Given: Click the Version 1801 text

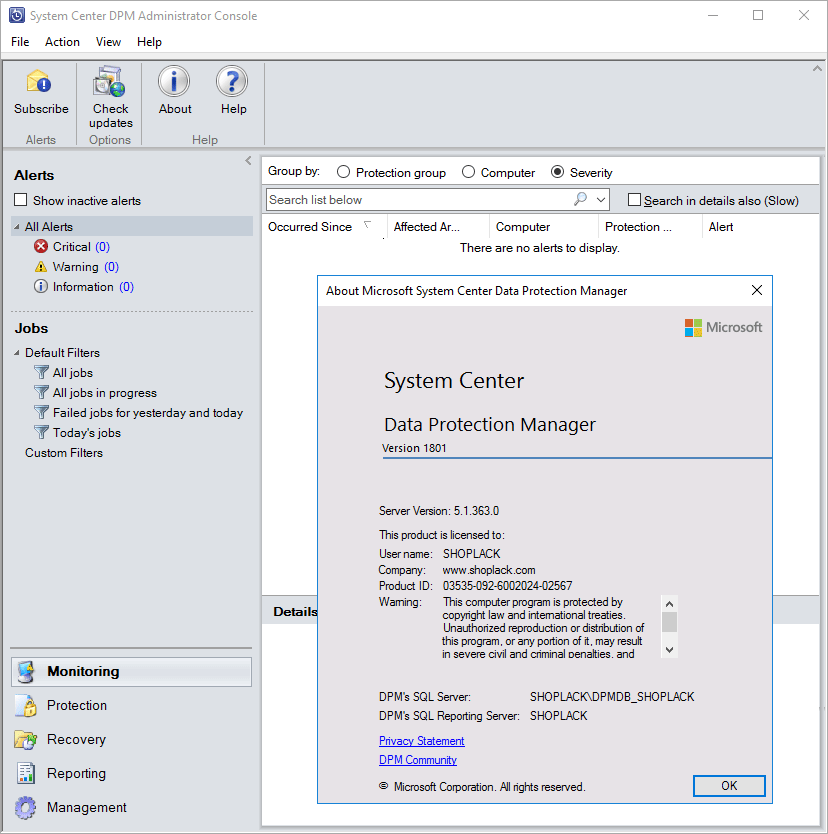Looking at the screenshot, I should coord(414,448).
